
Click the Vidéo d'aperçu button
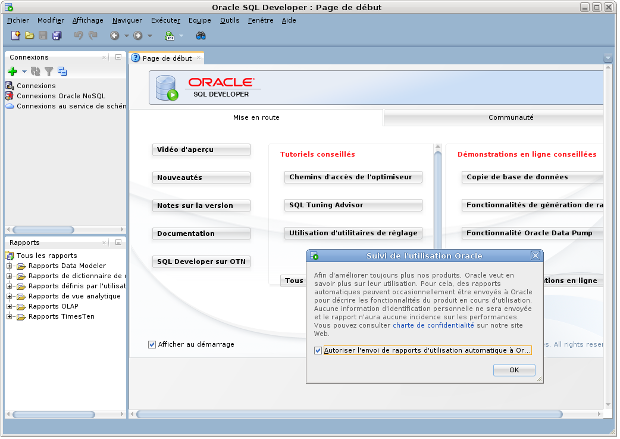(x=201, y=150)
